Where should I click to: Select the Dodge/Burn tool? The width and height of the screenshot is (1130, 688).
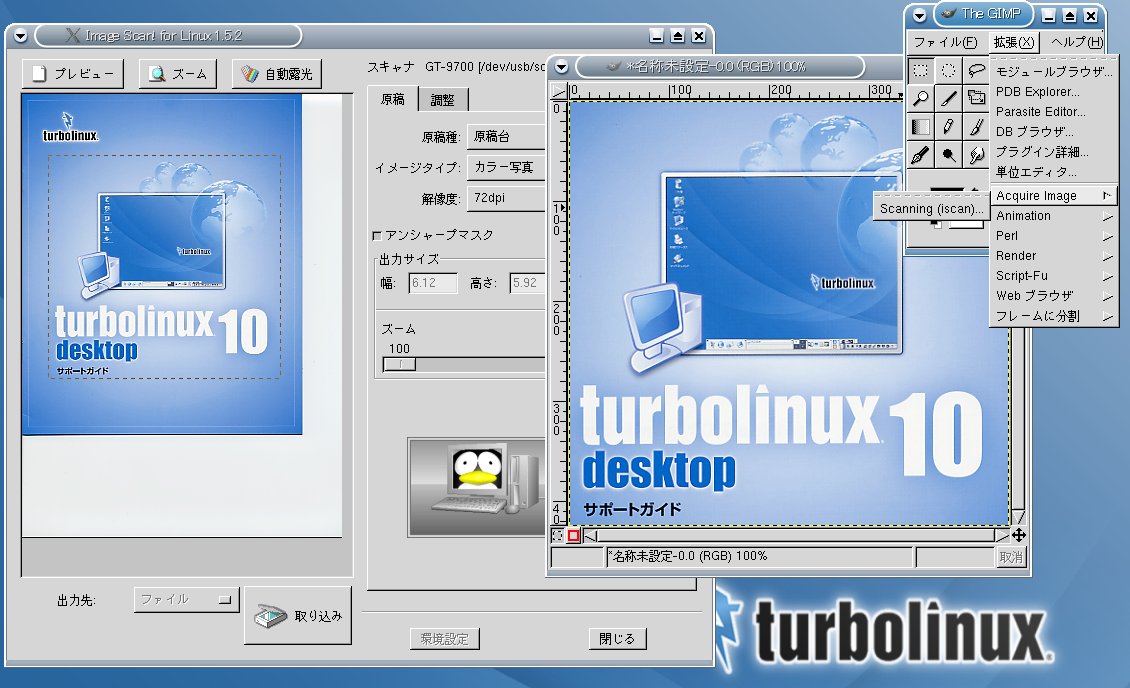coord(948,155)
